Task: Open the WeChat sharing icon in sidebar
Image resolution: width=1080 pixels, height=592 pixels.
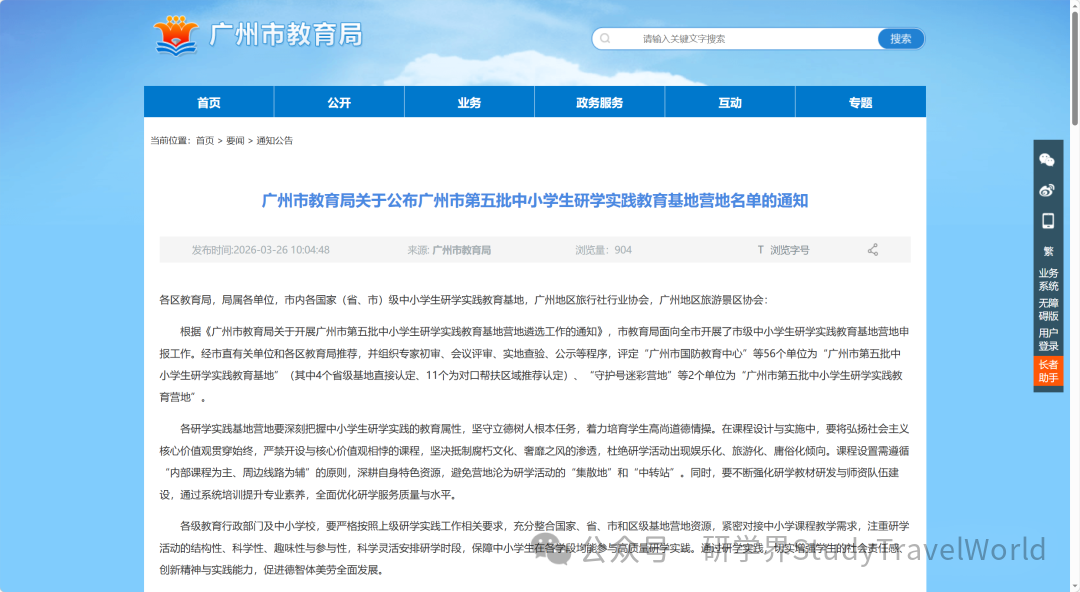Action: click(1047, 160)
